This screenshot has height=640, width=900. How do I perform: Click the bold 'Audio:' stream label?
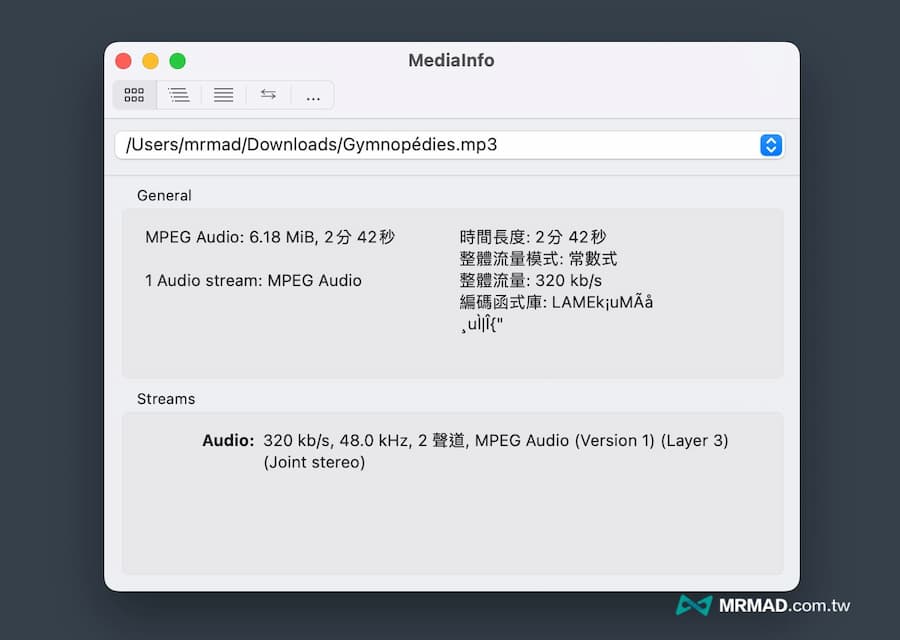coord(228,440)
